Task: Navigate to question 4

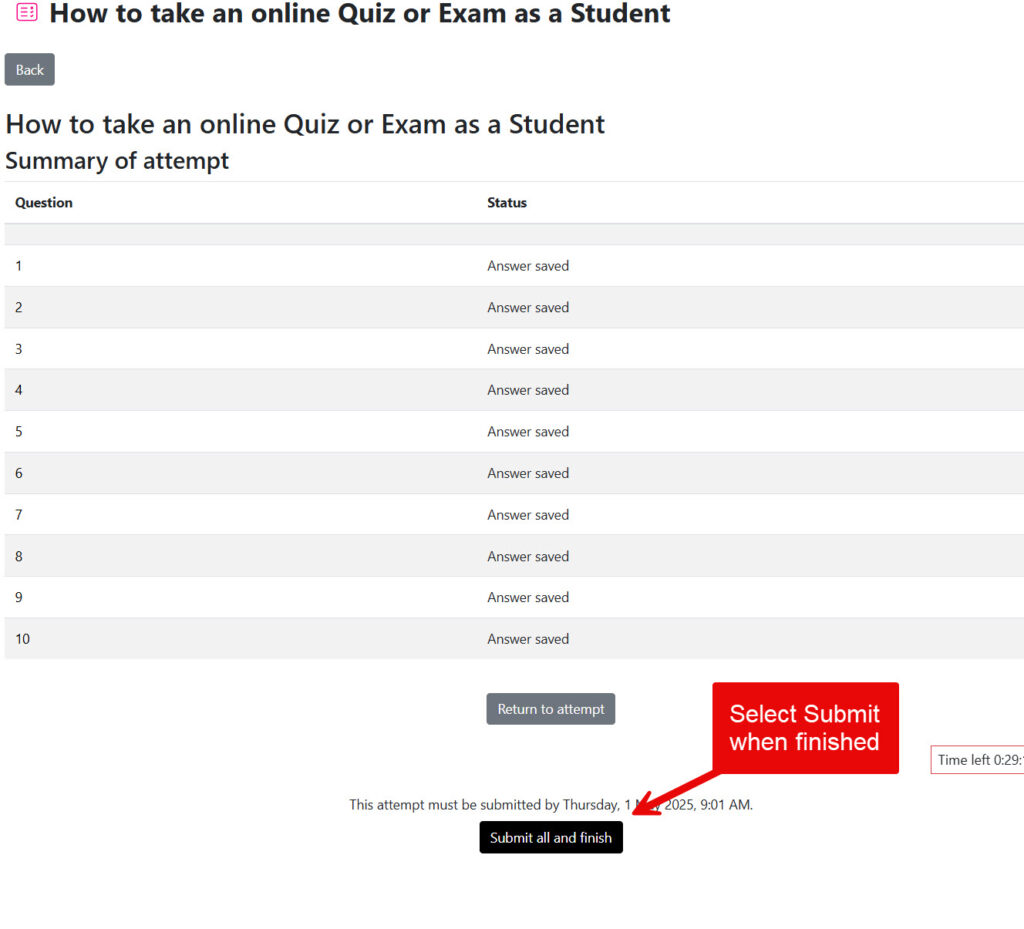Action: (x=18, y=390)
